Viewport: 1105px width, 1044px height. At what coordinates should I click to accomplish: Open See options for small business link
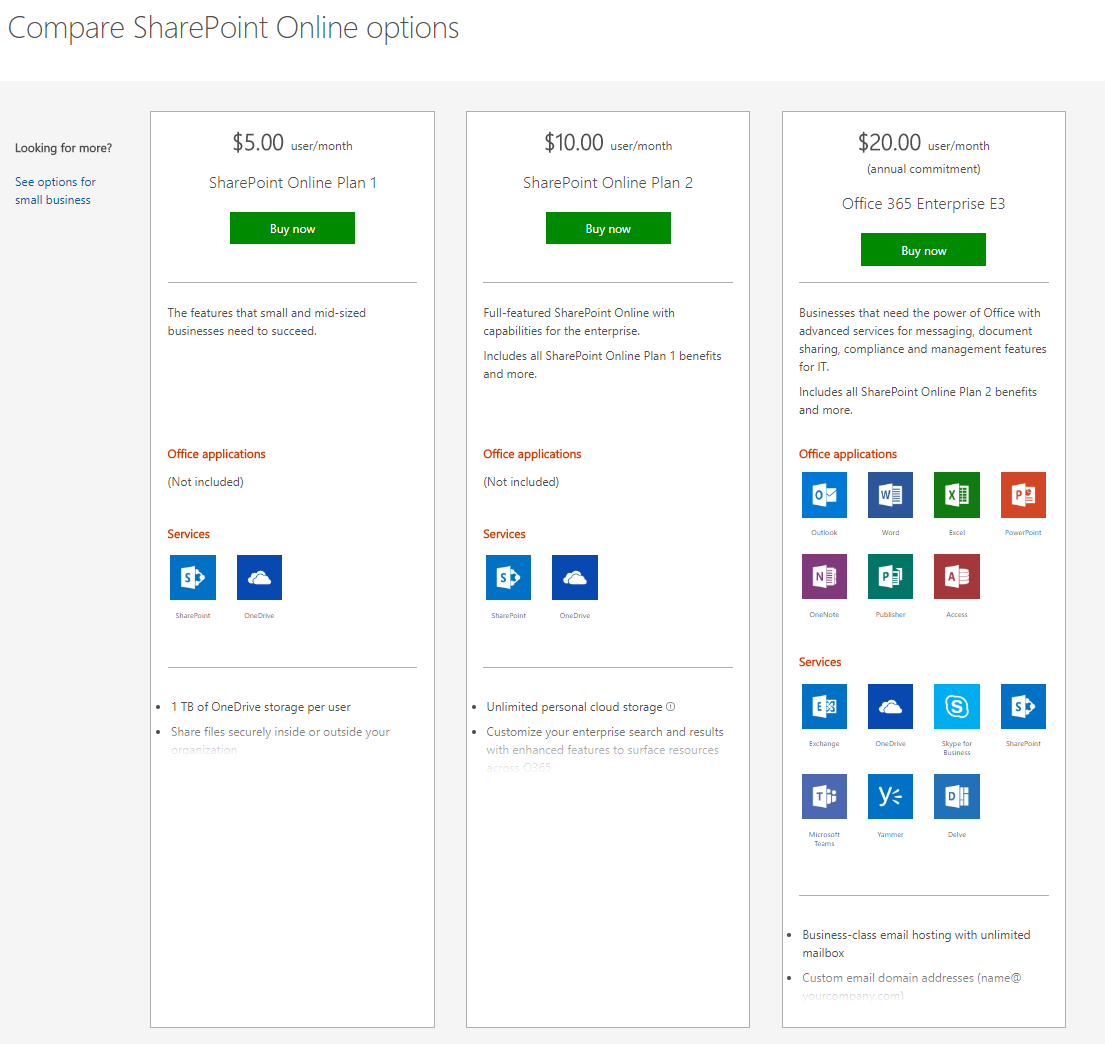coord(55,191)
